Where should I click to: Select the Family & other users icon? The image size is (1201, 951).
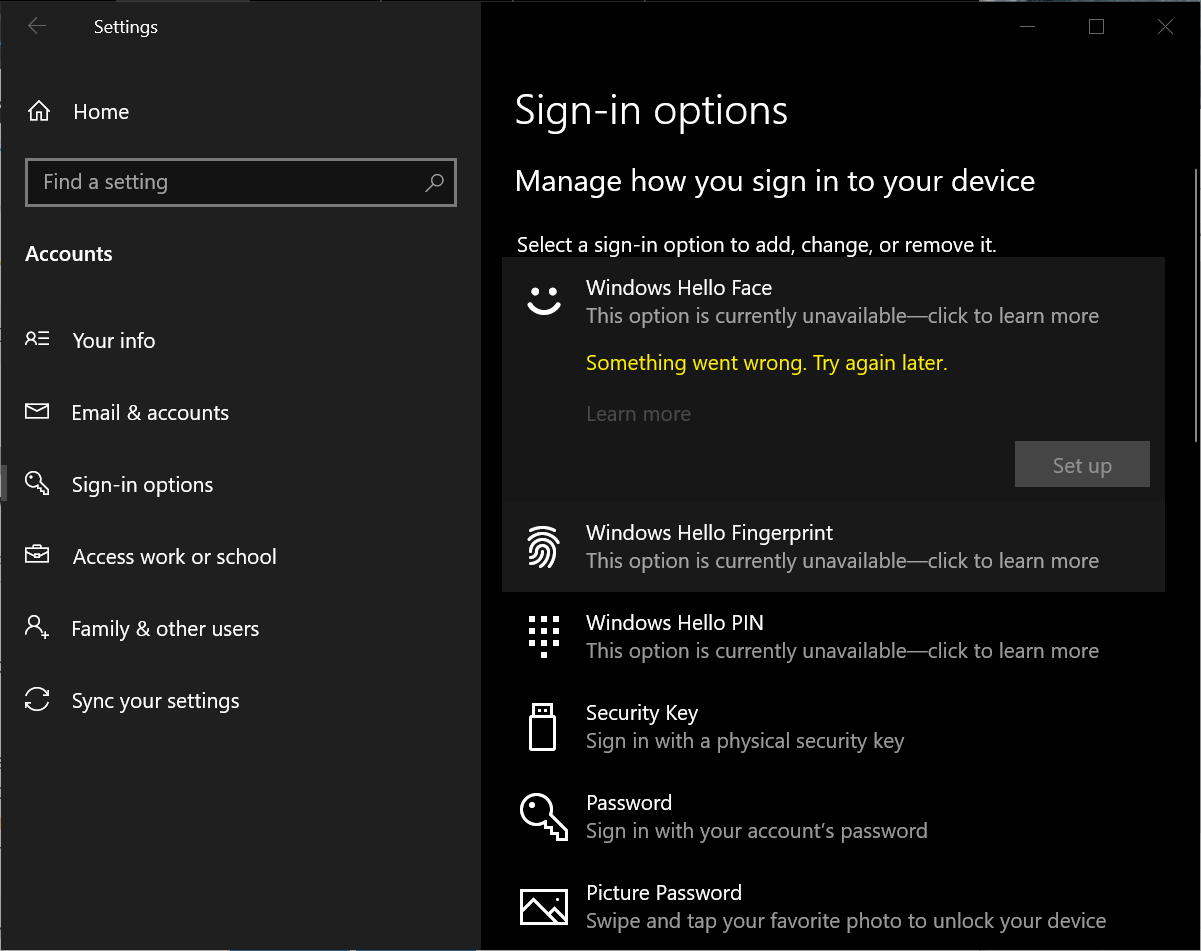(37, 628)
